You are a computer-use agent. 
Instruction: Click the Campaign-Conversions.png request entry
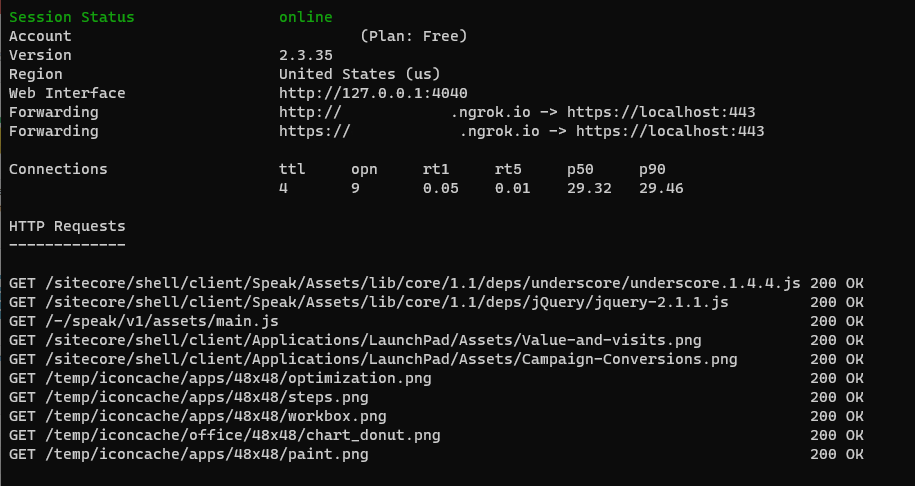click(x=373, y=359)
